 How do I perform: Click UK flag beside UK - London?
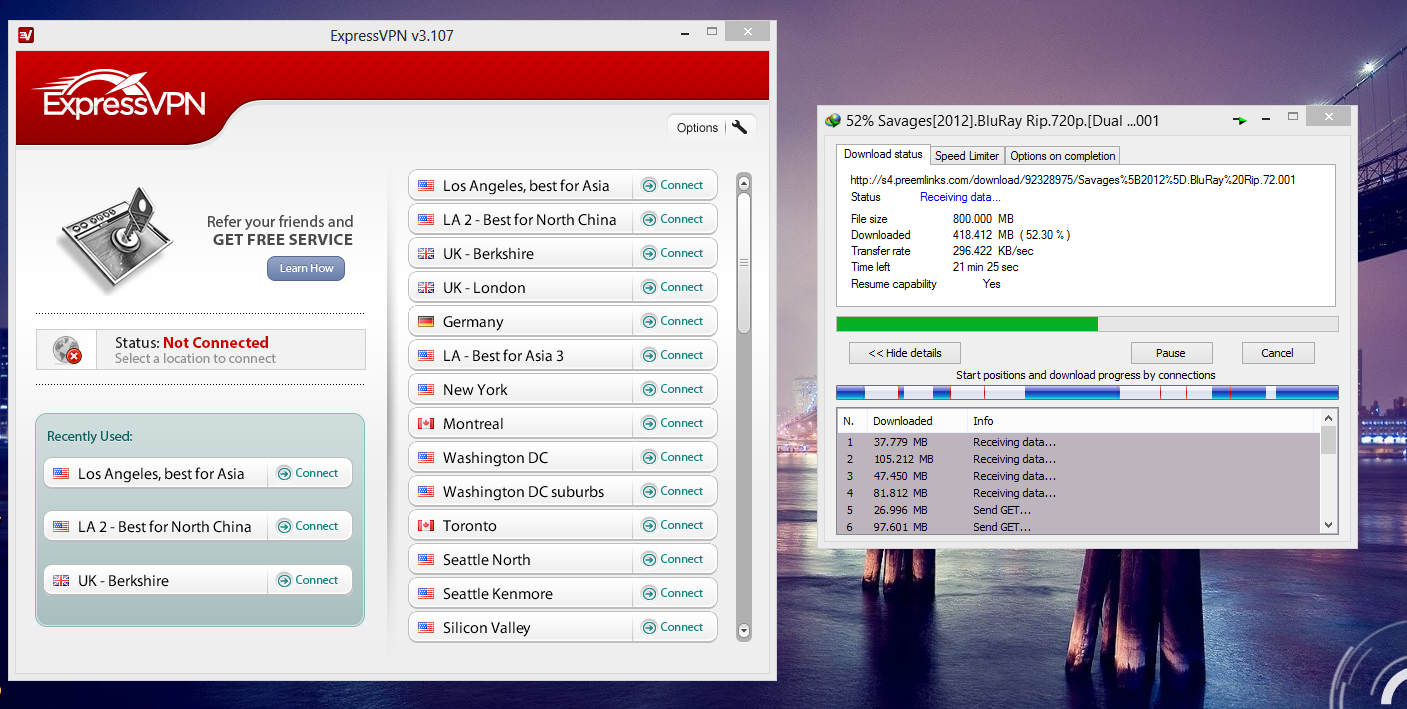pyautogui.click(x=426, y=288)
